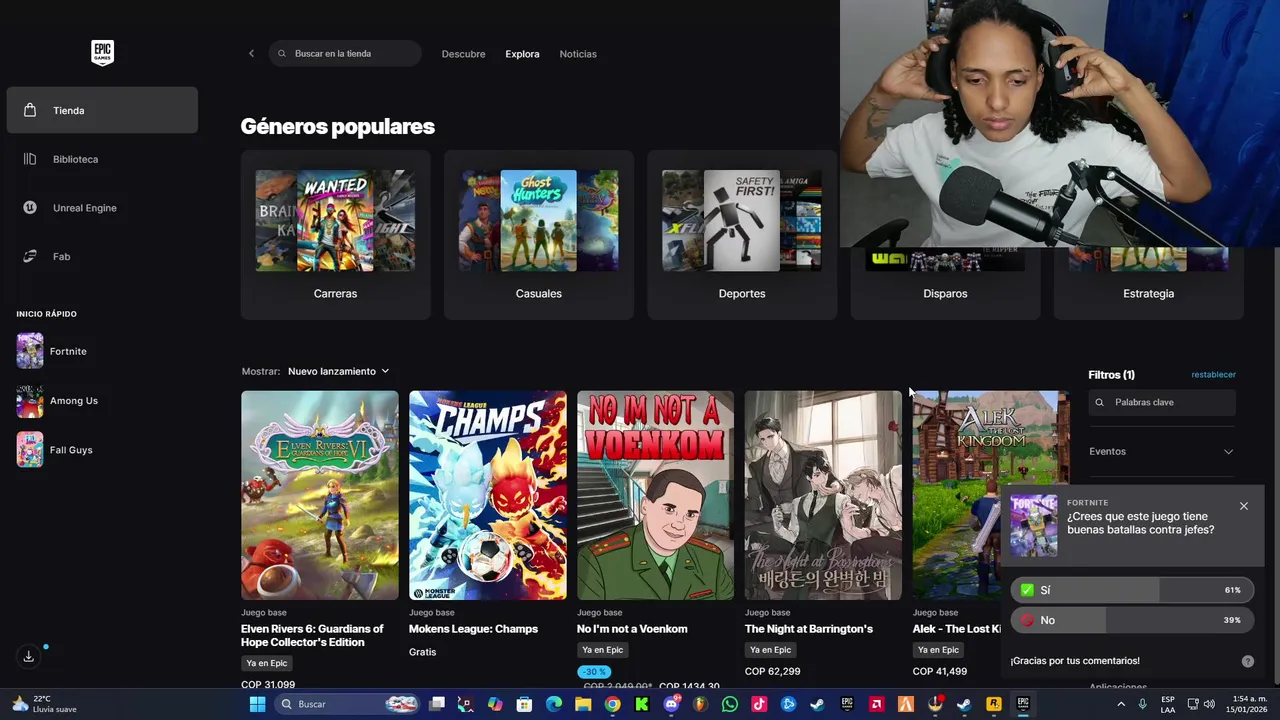Open the Mostrar Nuevo lanzamiento dropdown
1280x720 pixels.
[x=338, y=371]
